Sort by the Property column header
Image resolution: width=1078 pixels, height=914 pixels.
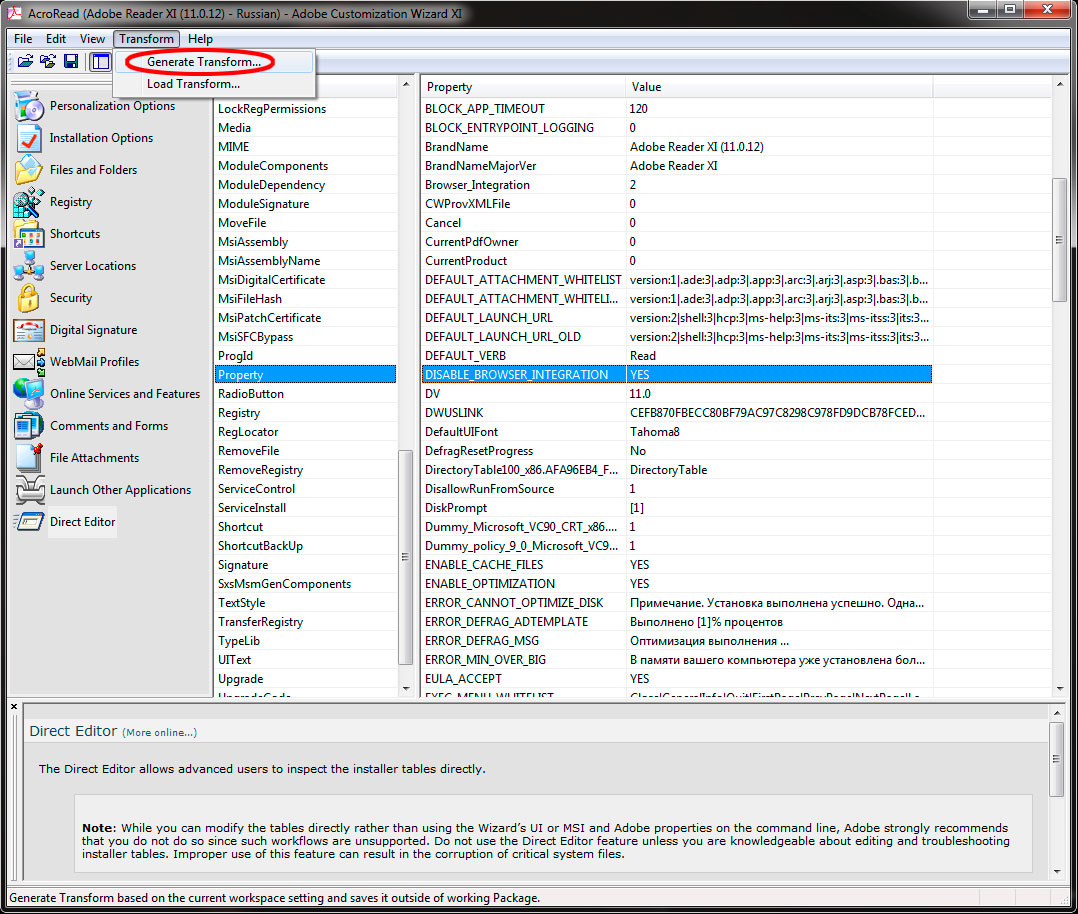pyautogui.click(x=522, y=87)
